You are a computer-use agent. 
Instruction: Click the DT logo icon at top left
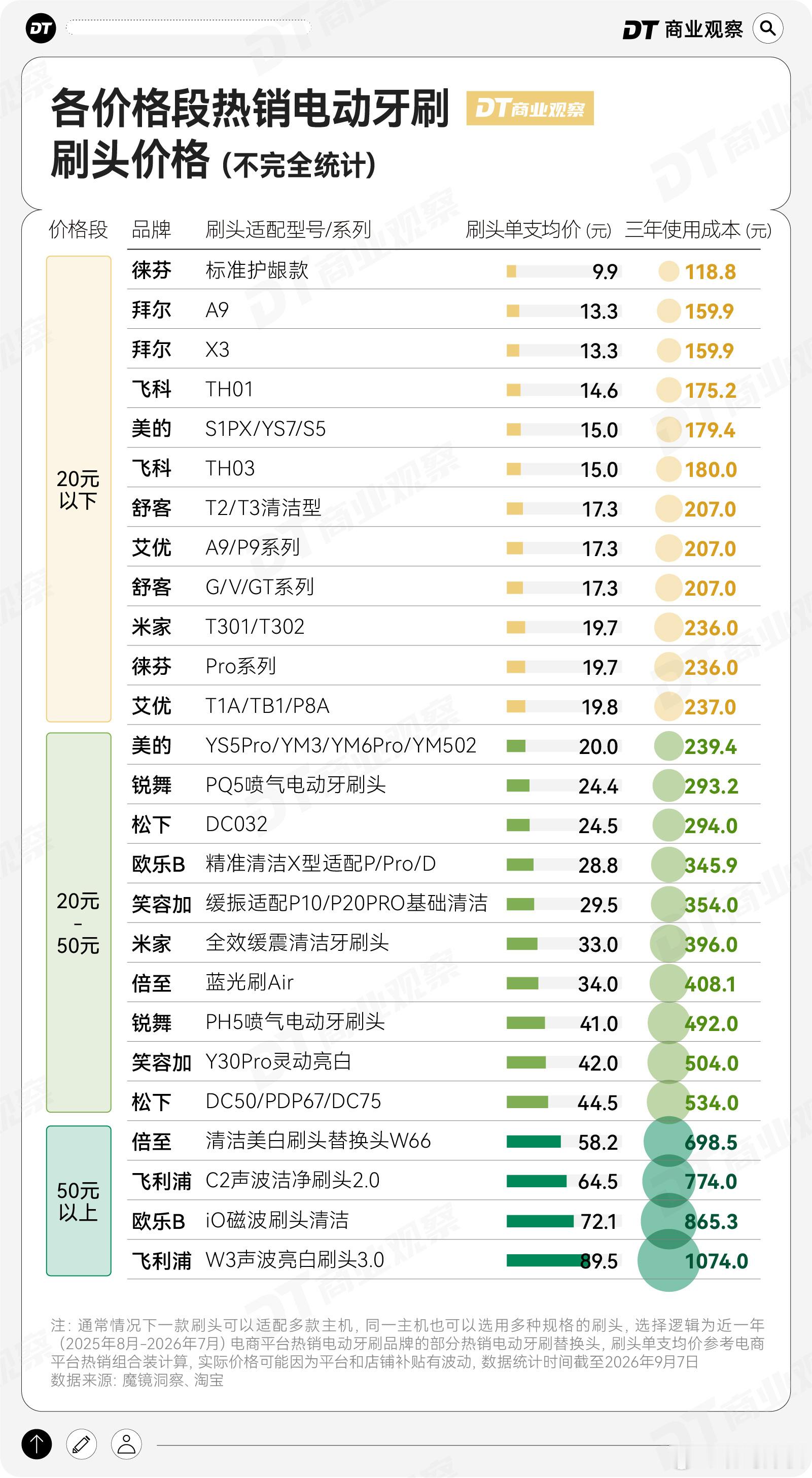[x=41, y=28]
